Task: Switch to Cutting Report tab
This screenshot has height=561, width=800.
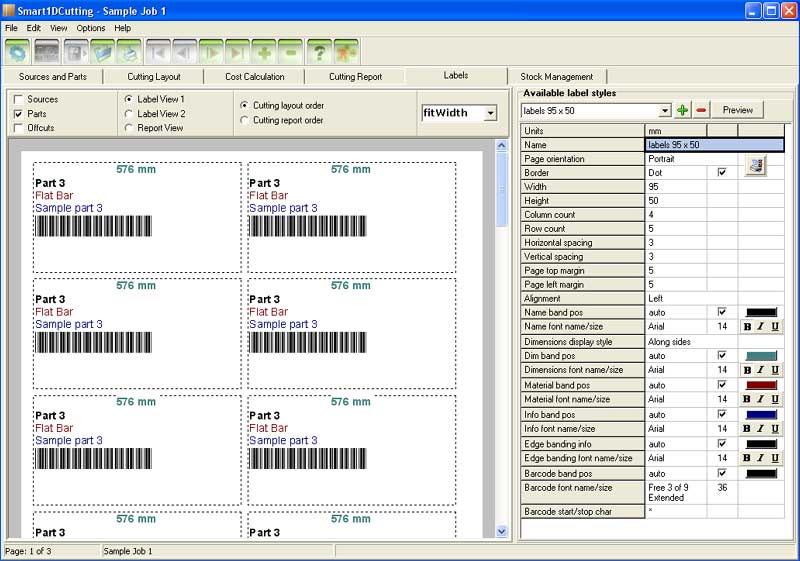Action: pyautogui.click(x=355, y=76)
